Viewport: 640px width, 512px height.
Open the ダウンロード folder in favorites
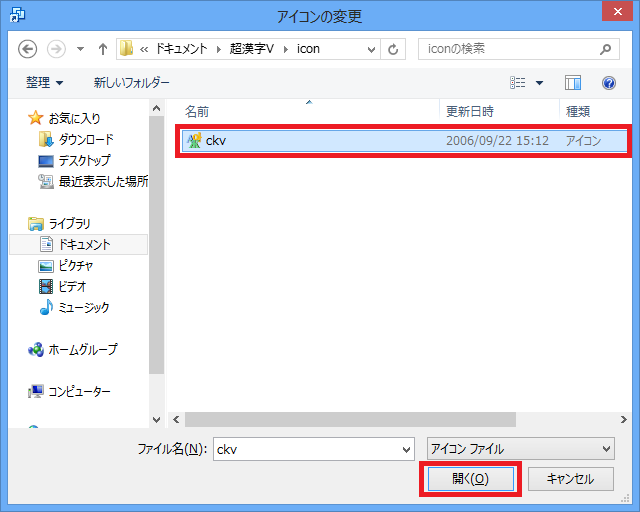(x=84, y=139)
